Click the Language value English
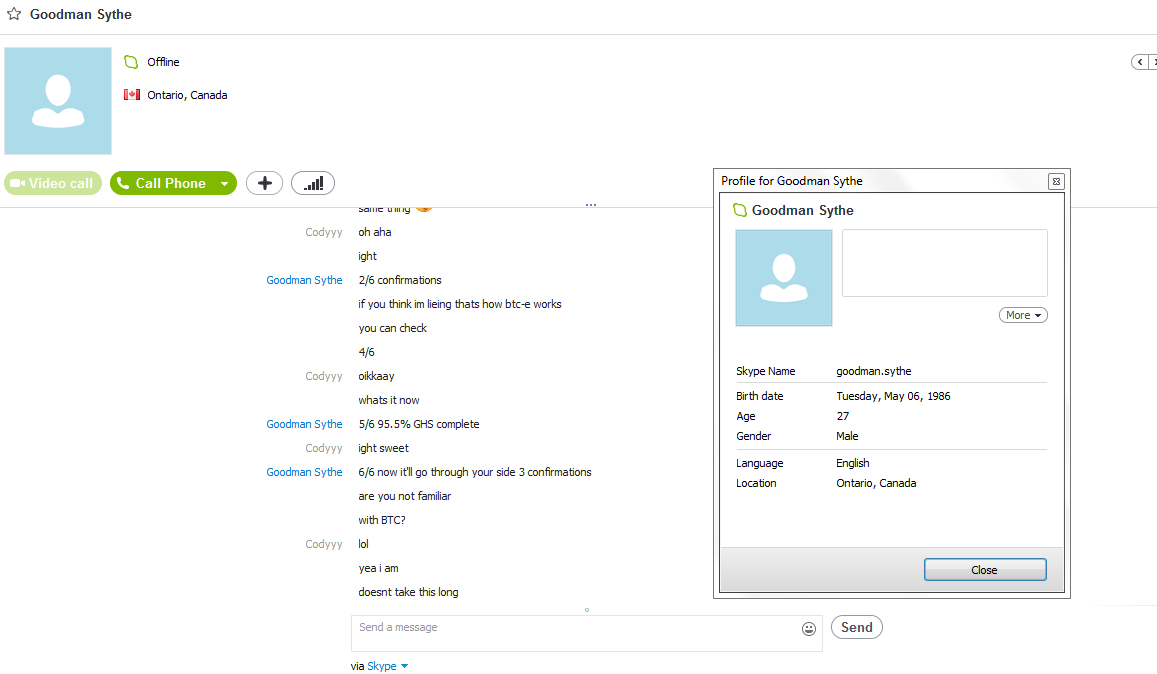1157x674 pixels. [852, 464]
